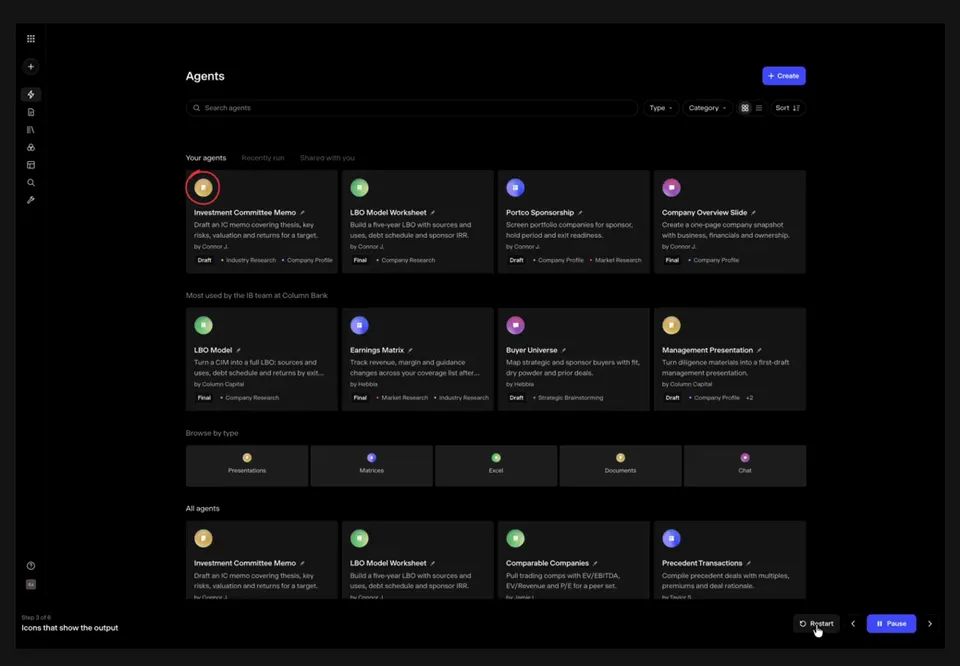Click pencil icon beside Earnings Matrix
Screen dimensions: 960x666
coord(410,350)
